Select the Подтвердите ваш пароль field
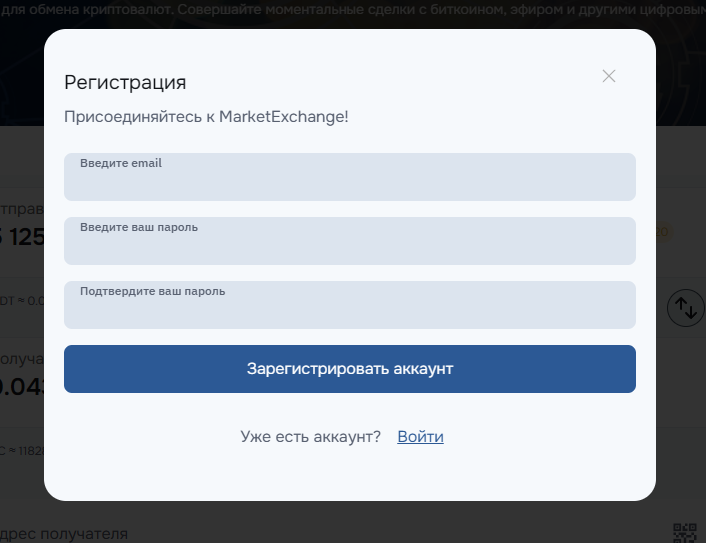The height and width of the screenshot is (543, 706). pyautogui.click(x=350, y=305)
